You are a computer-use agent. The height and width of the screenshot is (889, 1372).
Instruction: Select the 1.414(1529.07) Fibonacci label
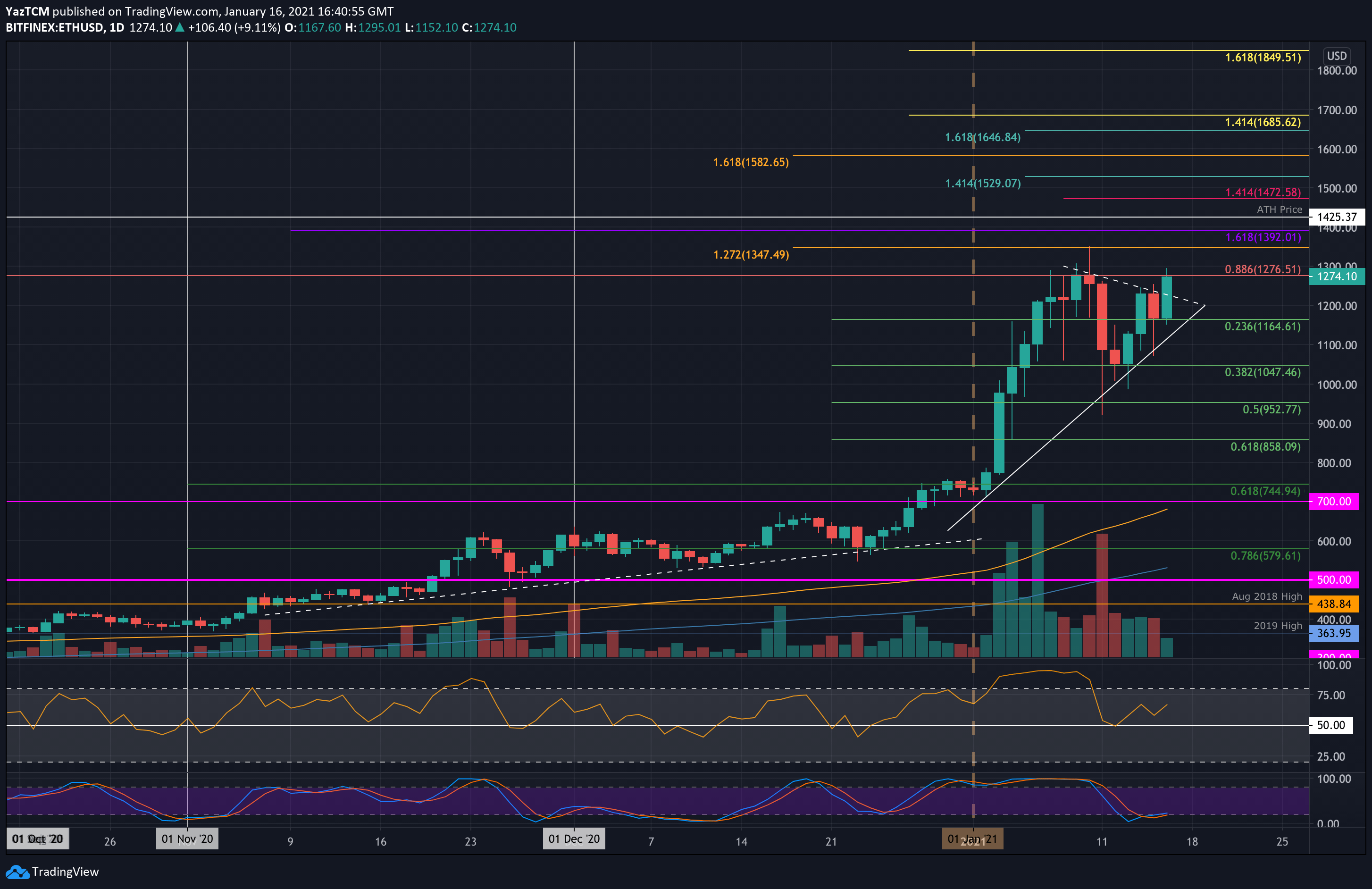pos(982,184)
